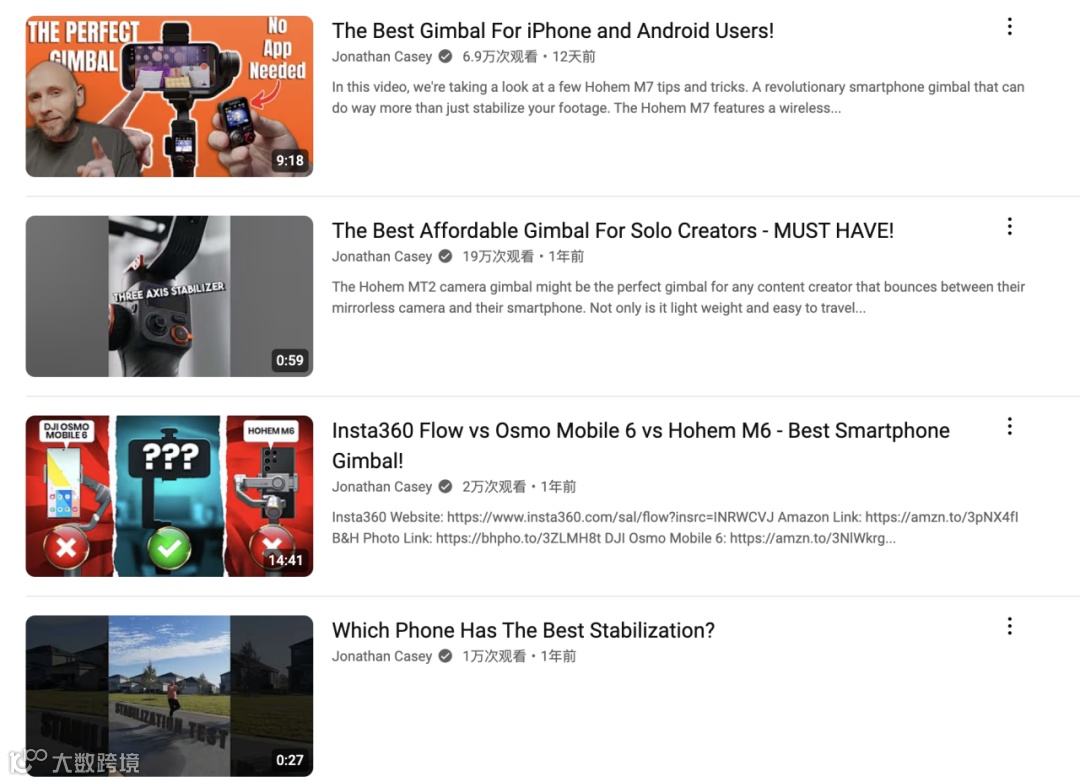Visit Jonathan Casey channel under Which Phone video
Viewport: 1080px width, 782px height.
382,656
